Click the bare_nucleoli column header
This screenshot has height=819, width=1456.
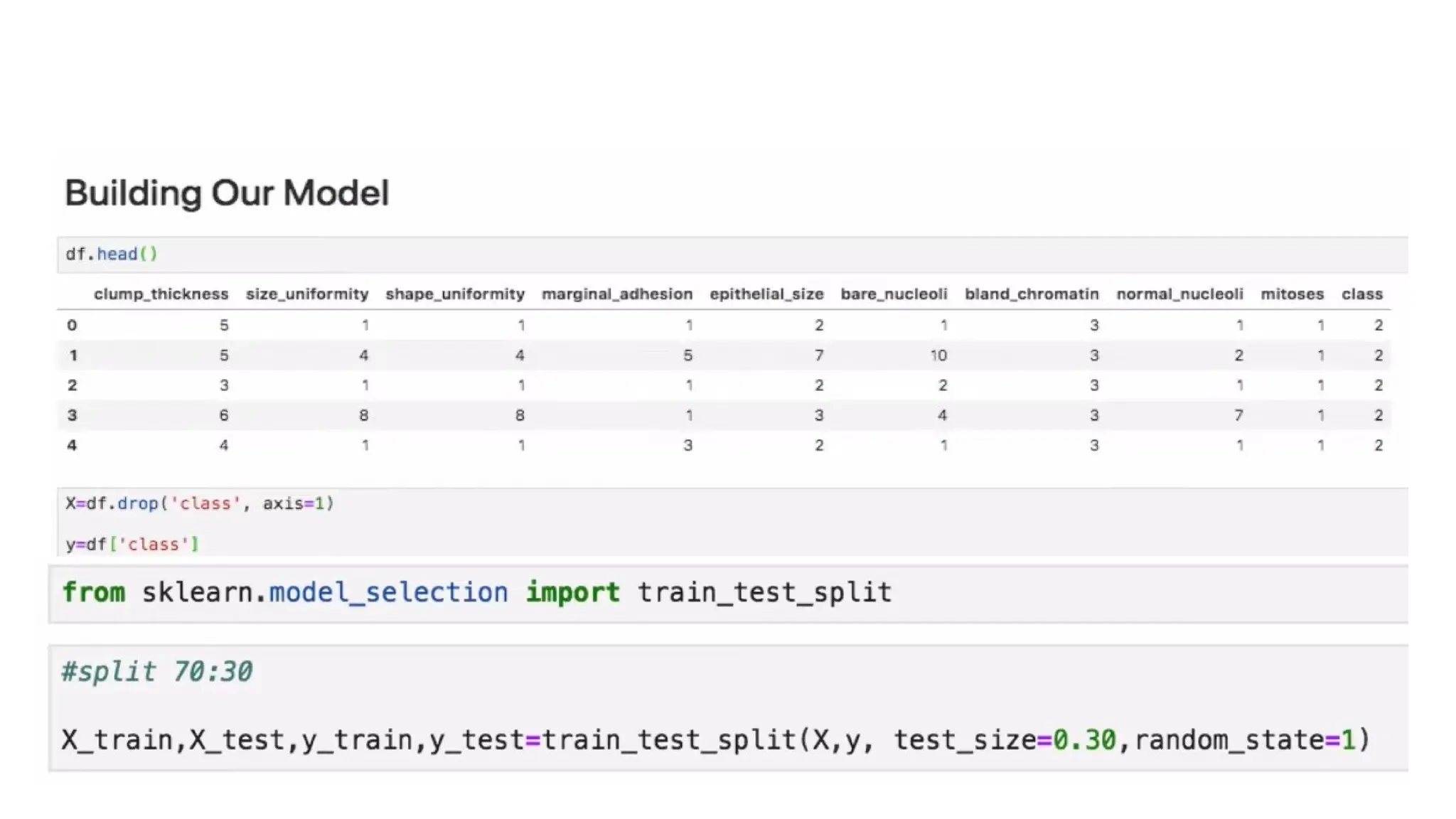coord(894,294)
